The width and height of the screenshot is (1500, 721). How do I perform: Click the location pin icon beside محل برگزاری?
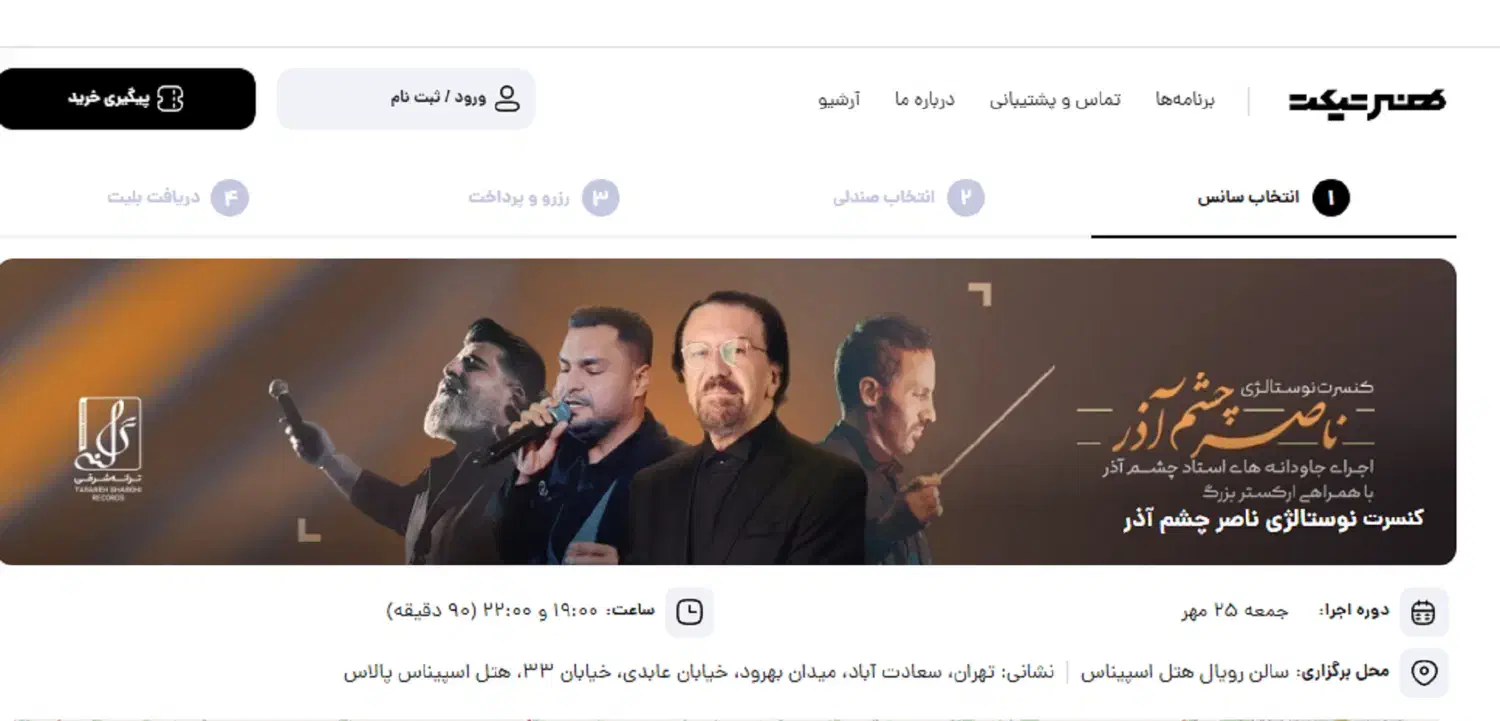coord(1423,672)
